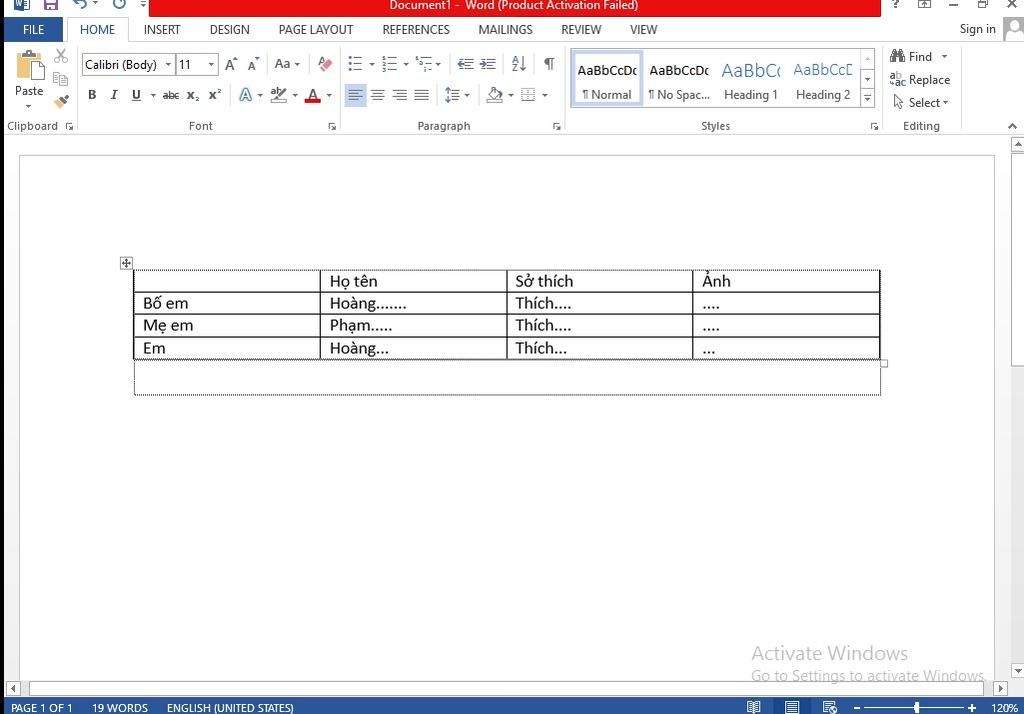1024x714 pixels.
Task: Increase paragraph indent
Action: click(488, 64)
